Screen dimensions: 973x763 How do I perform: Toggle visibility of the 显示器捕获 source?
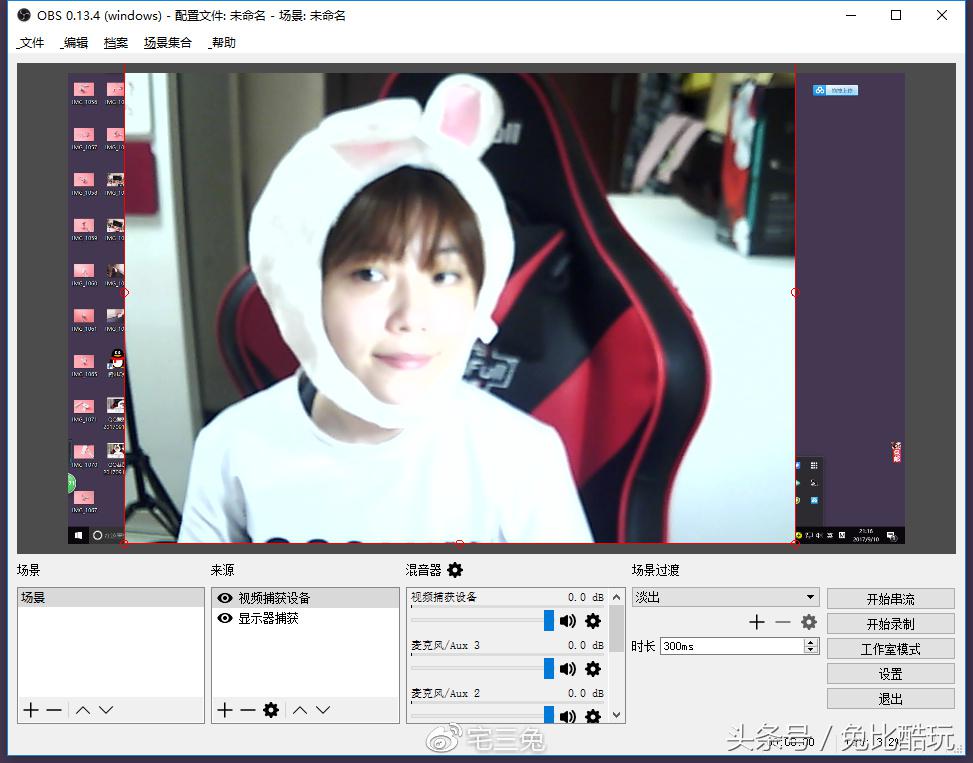[x=225, y=619]
